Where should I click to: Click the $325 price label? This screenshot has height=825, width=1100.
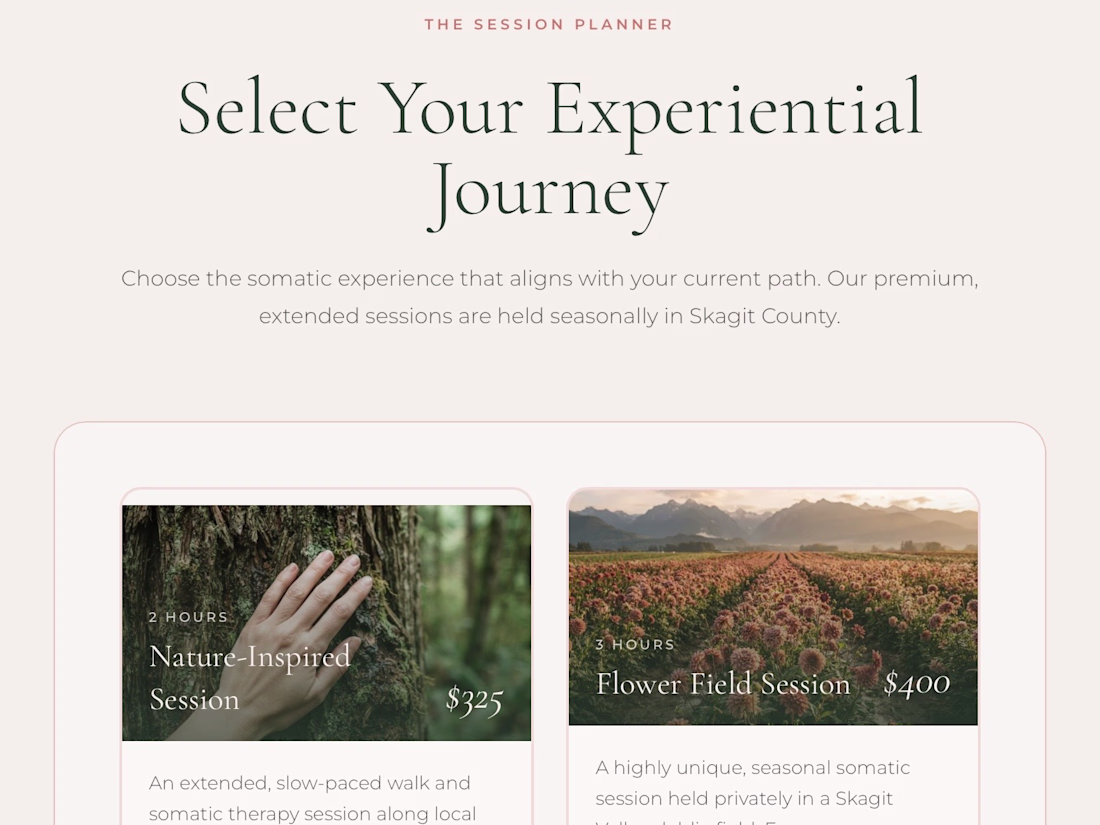(474, 699)
